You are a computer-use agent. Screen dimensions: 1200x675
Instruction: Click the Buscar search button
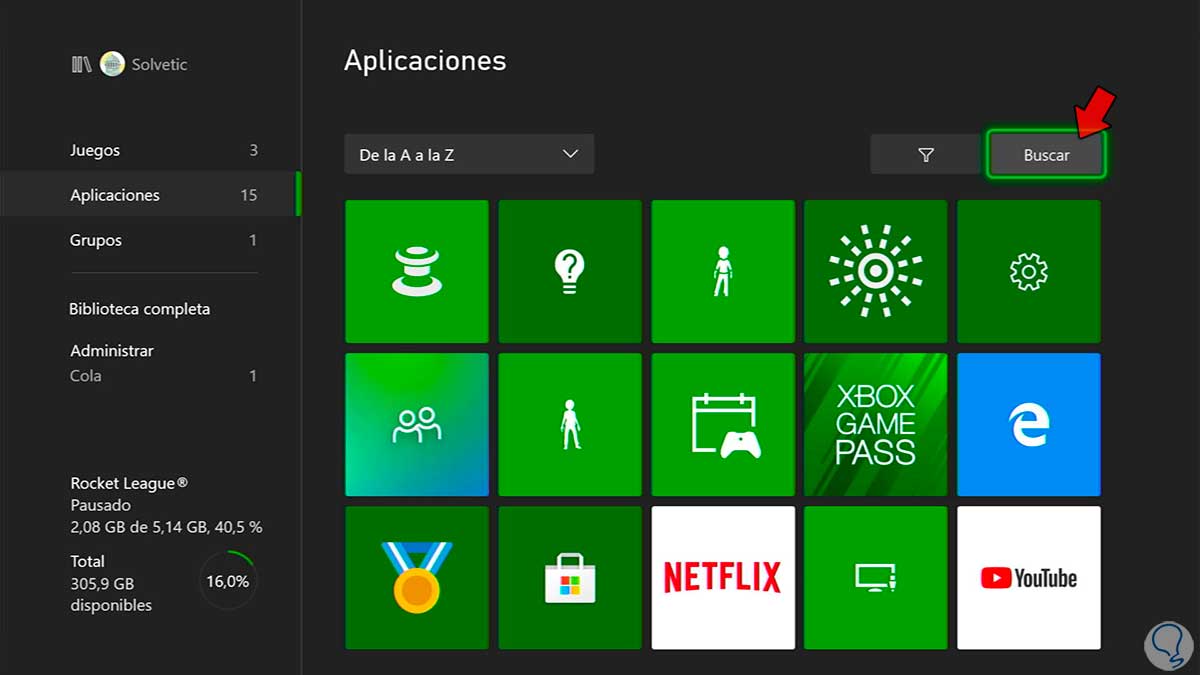(x=1046, y=155)
